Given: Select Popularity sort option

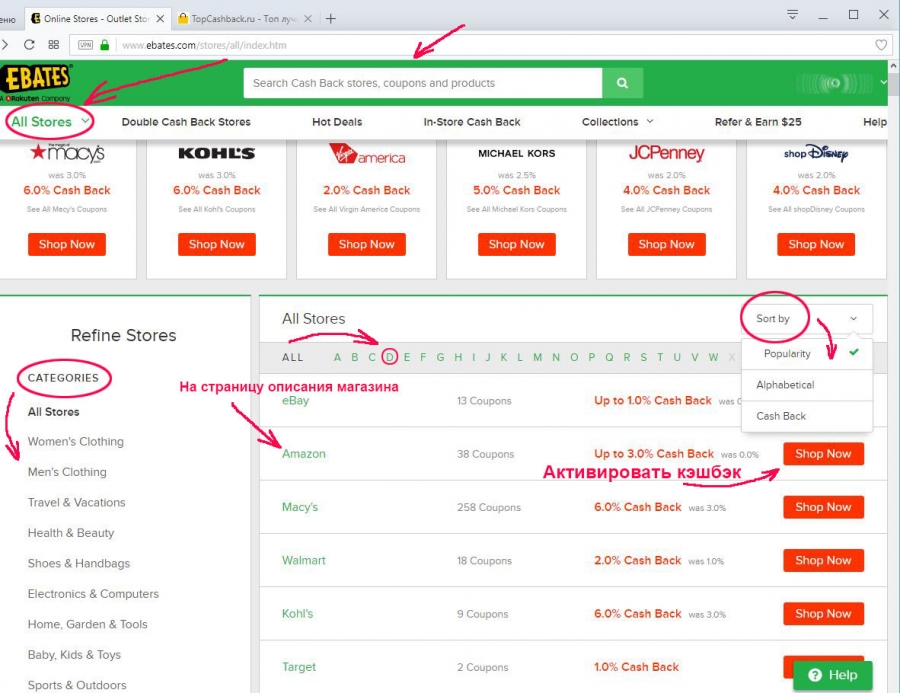Looking at the screenshot, I should click(x=807, y=354).
